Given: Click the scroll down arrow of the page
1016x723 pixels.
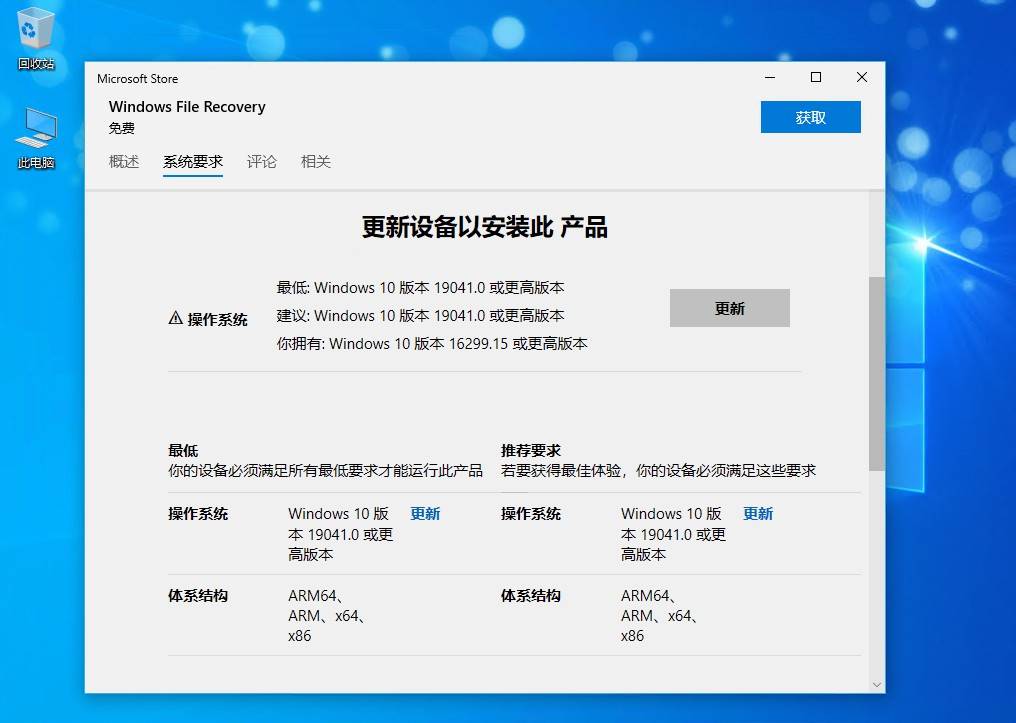Looking at the screenshot, I should tap(877, 685).
